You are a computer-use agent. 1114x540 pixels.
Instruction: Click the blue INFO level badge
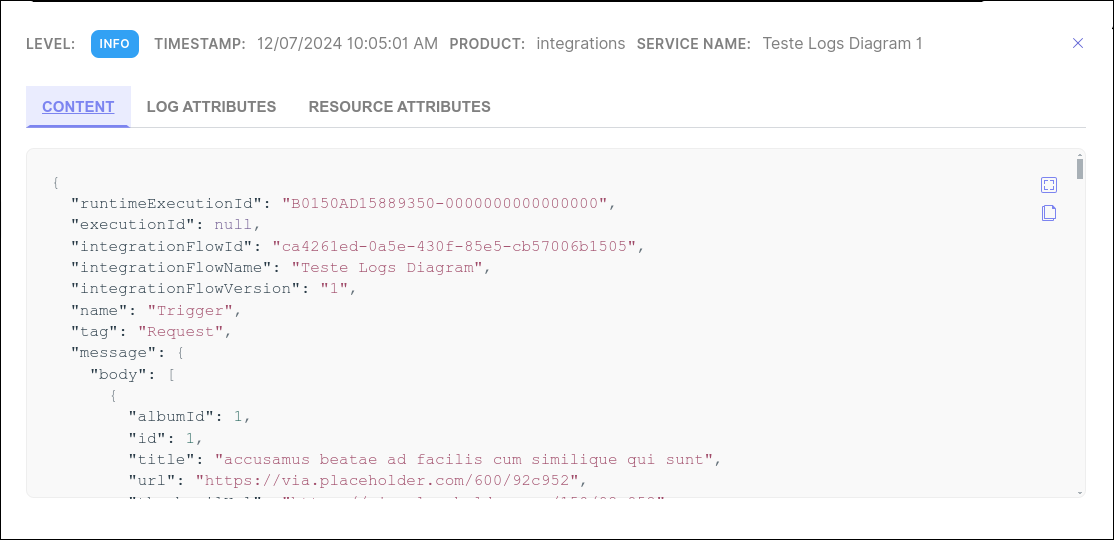[115, 44]
